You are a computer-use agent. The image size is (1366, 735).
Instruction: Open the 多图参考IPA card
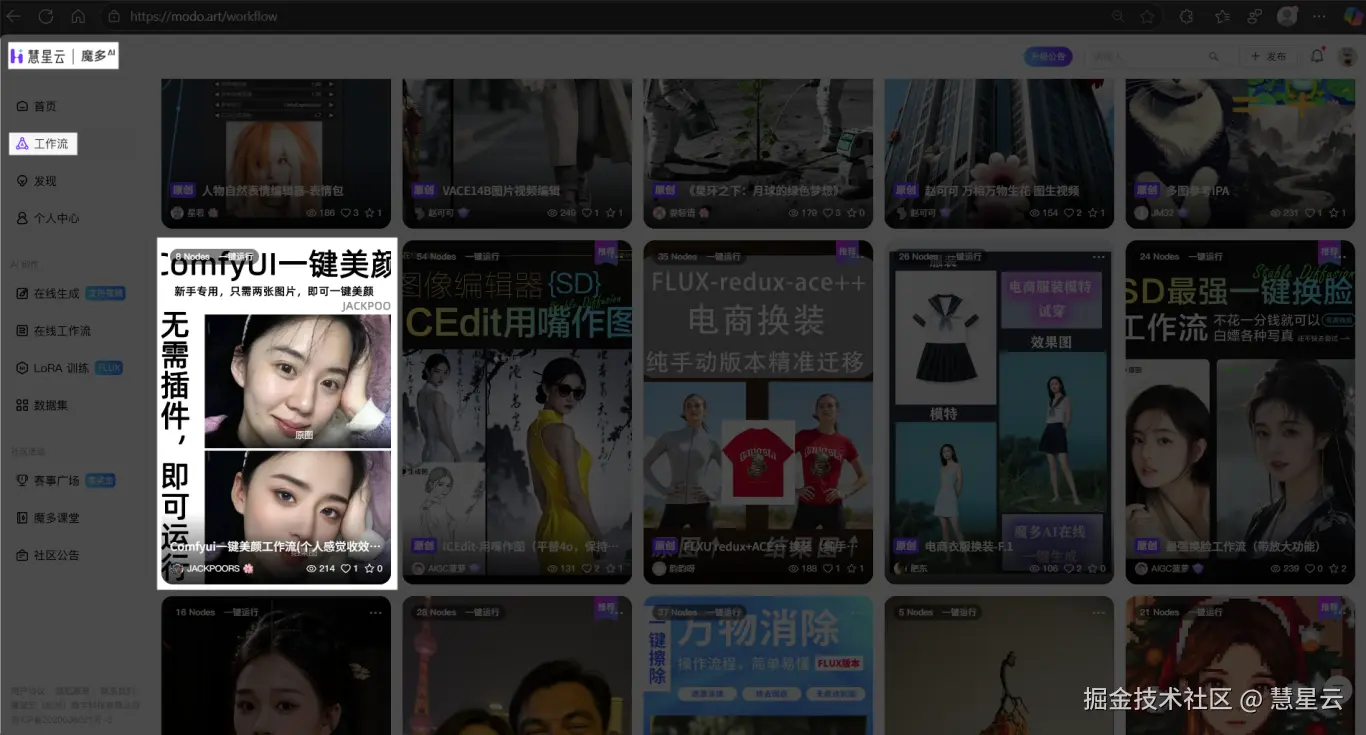(1240, 155)
